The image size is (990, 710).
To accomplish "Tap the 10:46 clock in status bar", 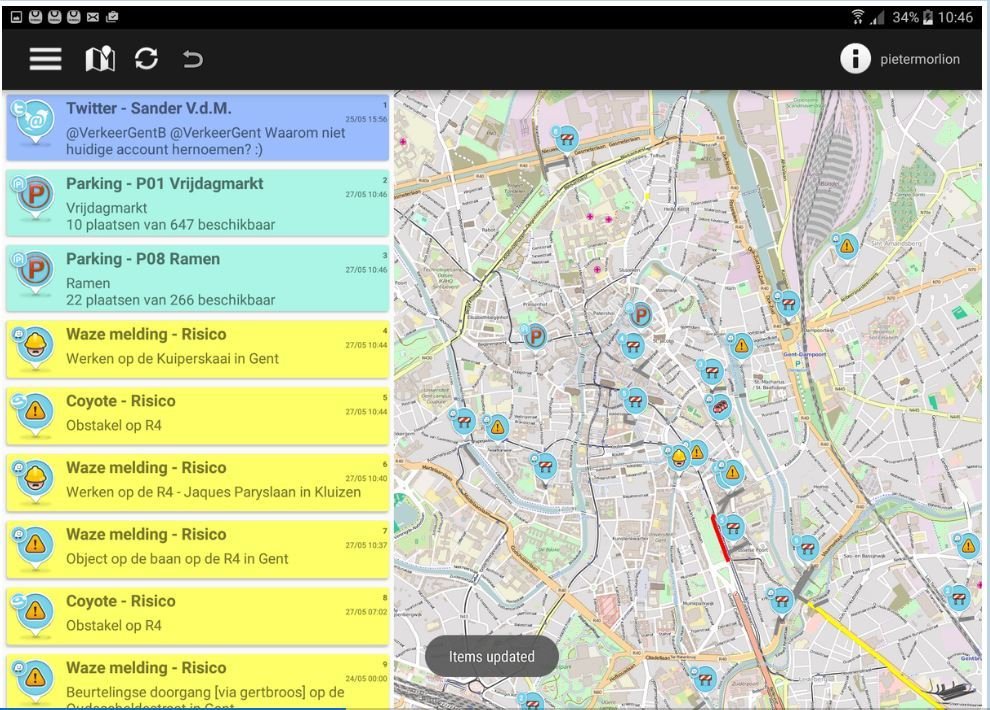I will pyautogui.click(x=955, y=17).
